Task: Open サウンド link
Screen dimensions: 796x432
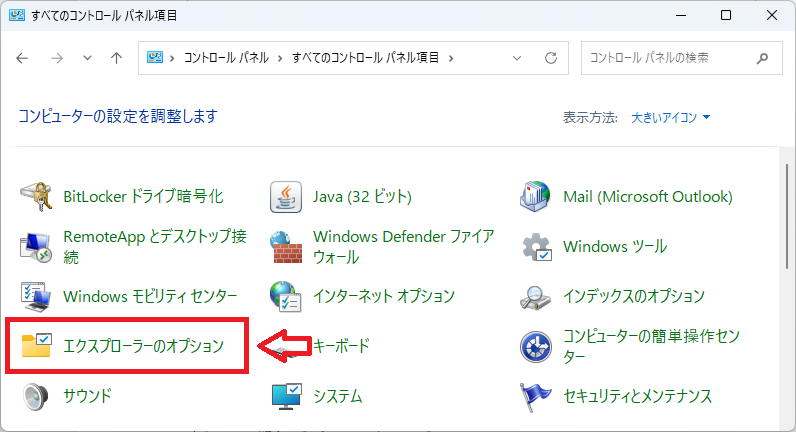Action: pos(87,396)
